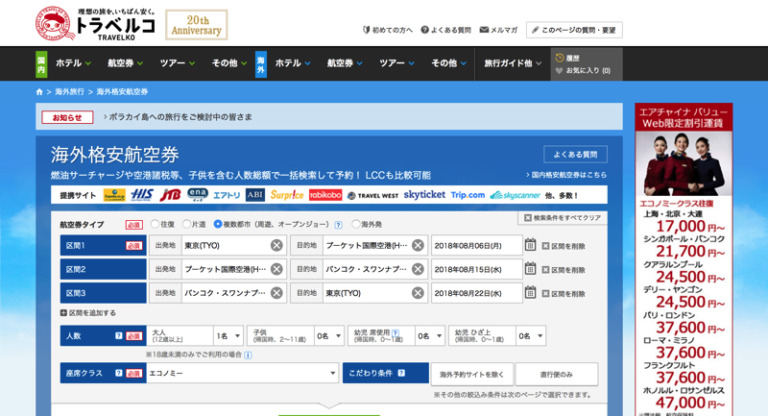Viewport: 768px width, 416px height.
Task: Open 幼児 ひざ上 count dropdown
Action: (x=531, y=336)
